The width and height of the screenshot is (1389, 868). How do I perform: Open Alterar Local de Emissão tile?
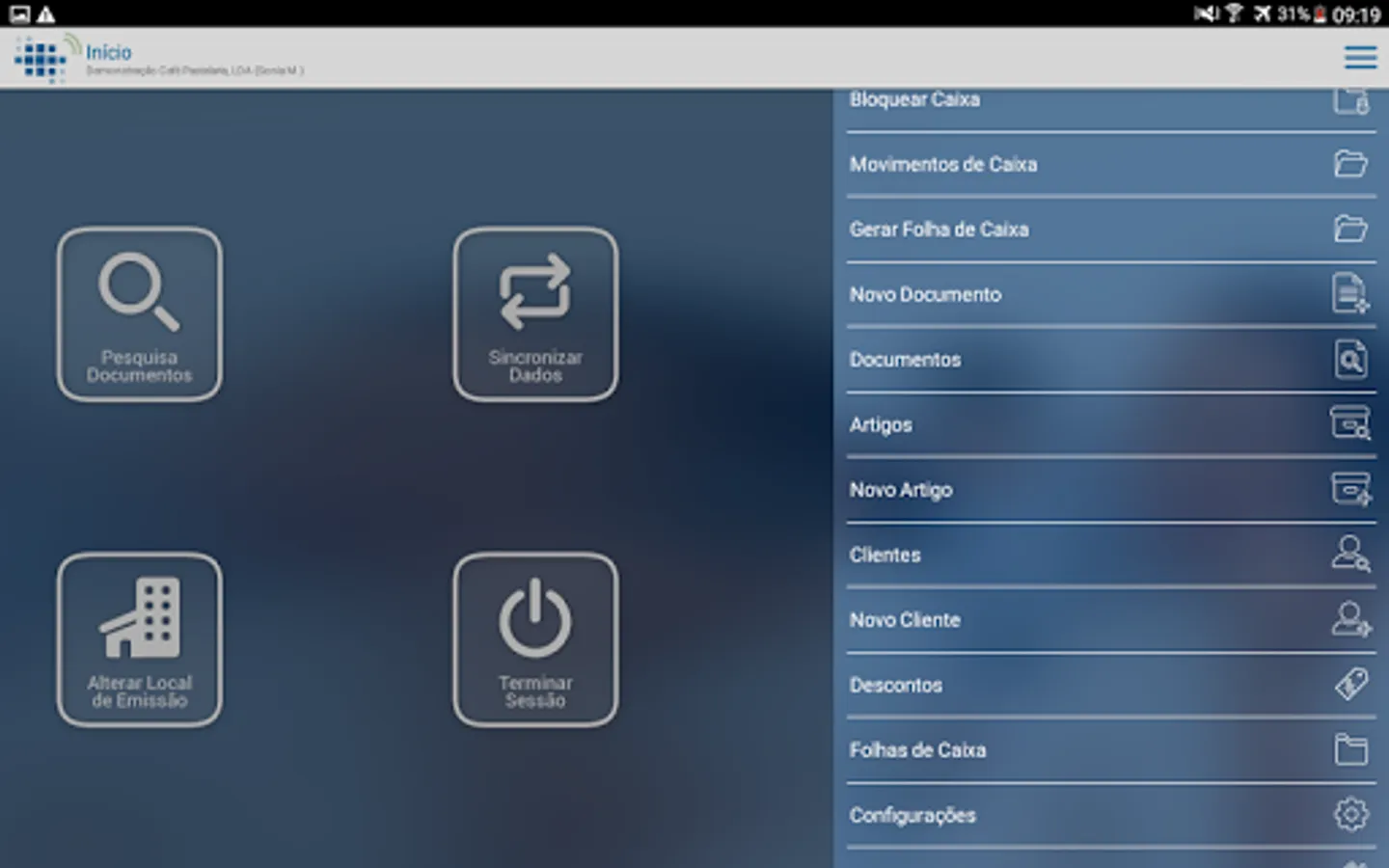(140, 639)
